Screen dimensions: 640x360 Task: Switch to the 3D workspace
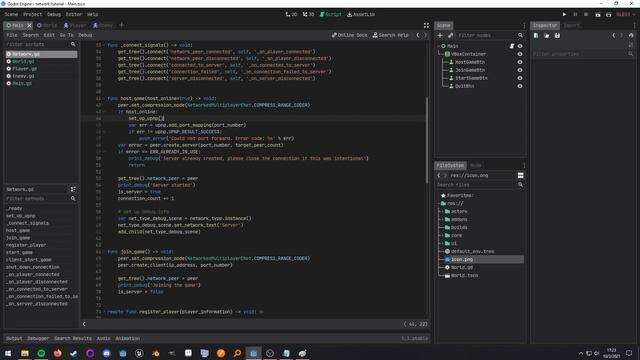(x=308, y=14)
